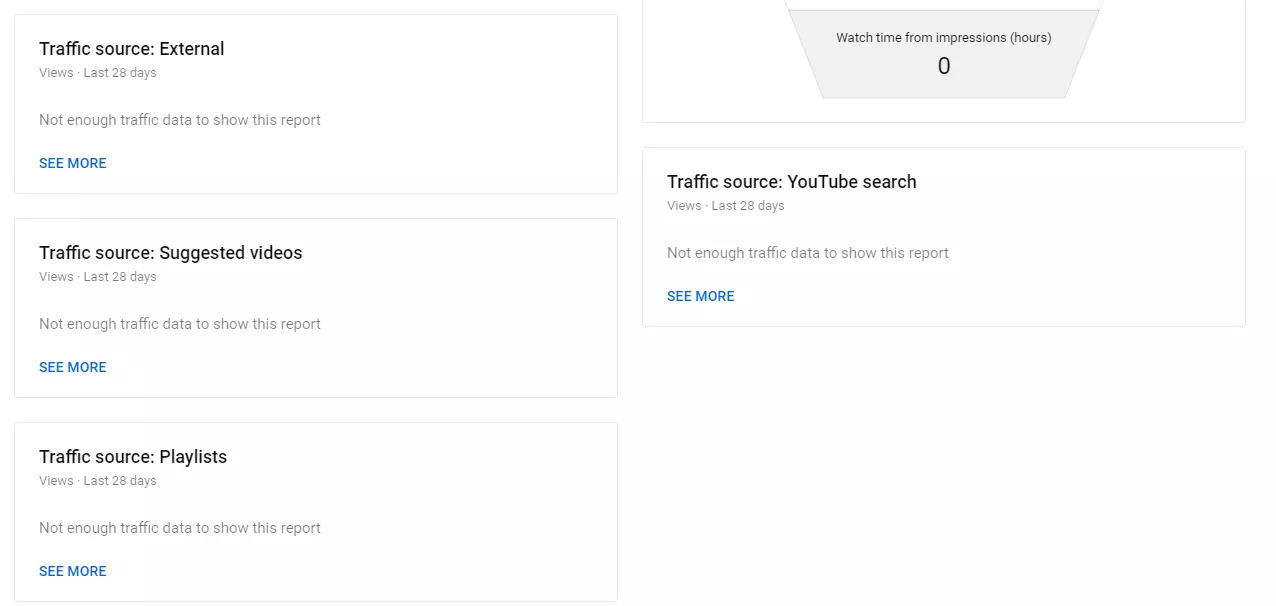Click the Traffic source: YouTube search heading
The height and width of the screenshot is (606, 1276).
791,182
